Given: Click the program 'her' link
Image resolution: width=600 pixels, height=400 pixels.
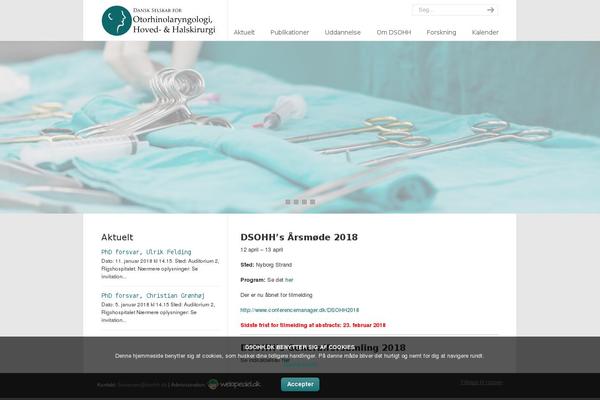Looking at the screenshot, I should pyautogui.click(x=289, y=280).
